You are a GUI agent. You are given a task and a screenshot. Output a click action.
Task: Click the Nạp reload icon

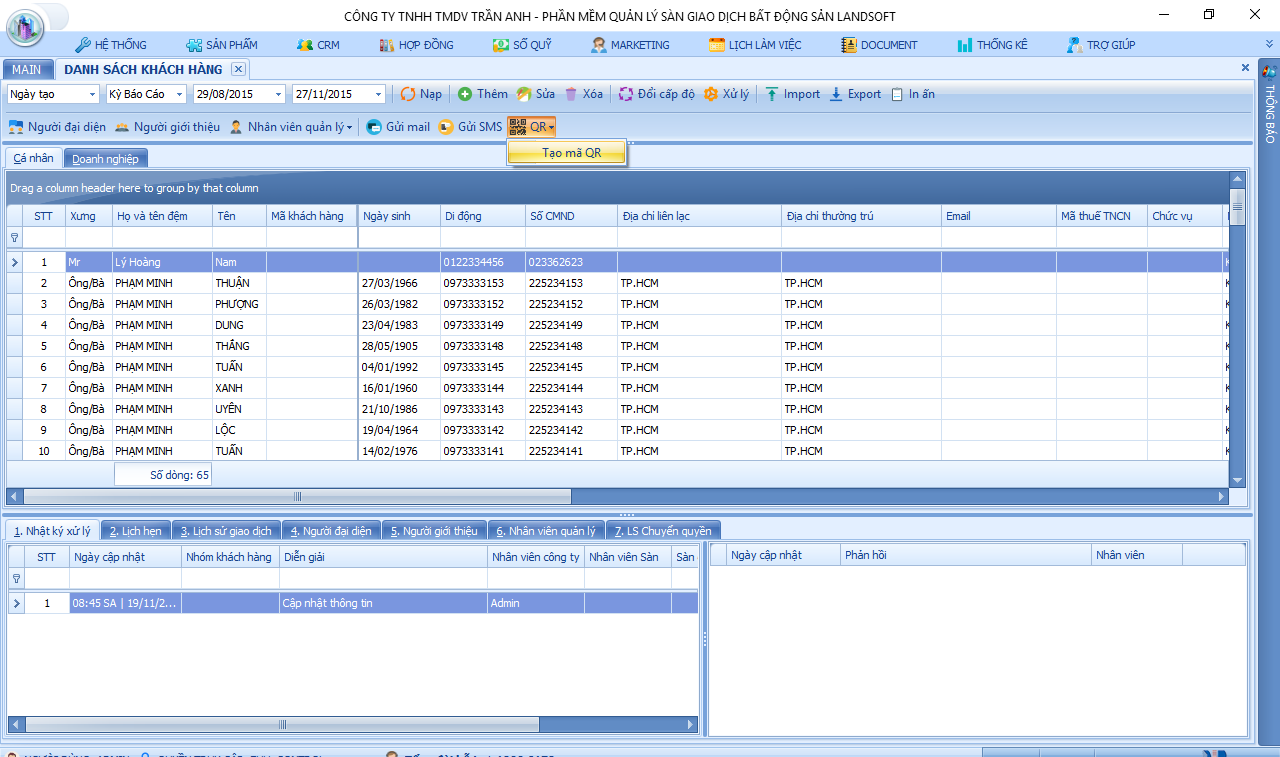pos(408,94)
